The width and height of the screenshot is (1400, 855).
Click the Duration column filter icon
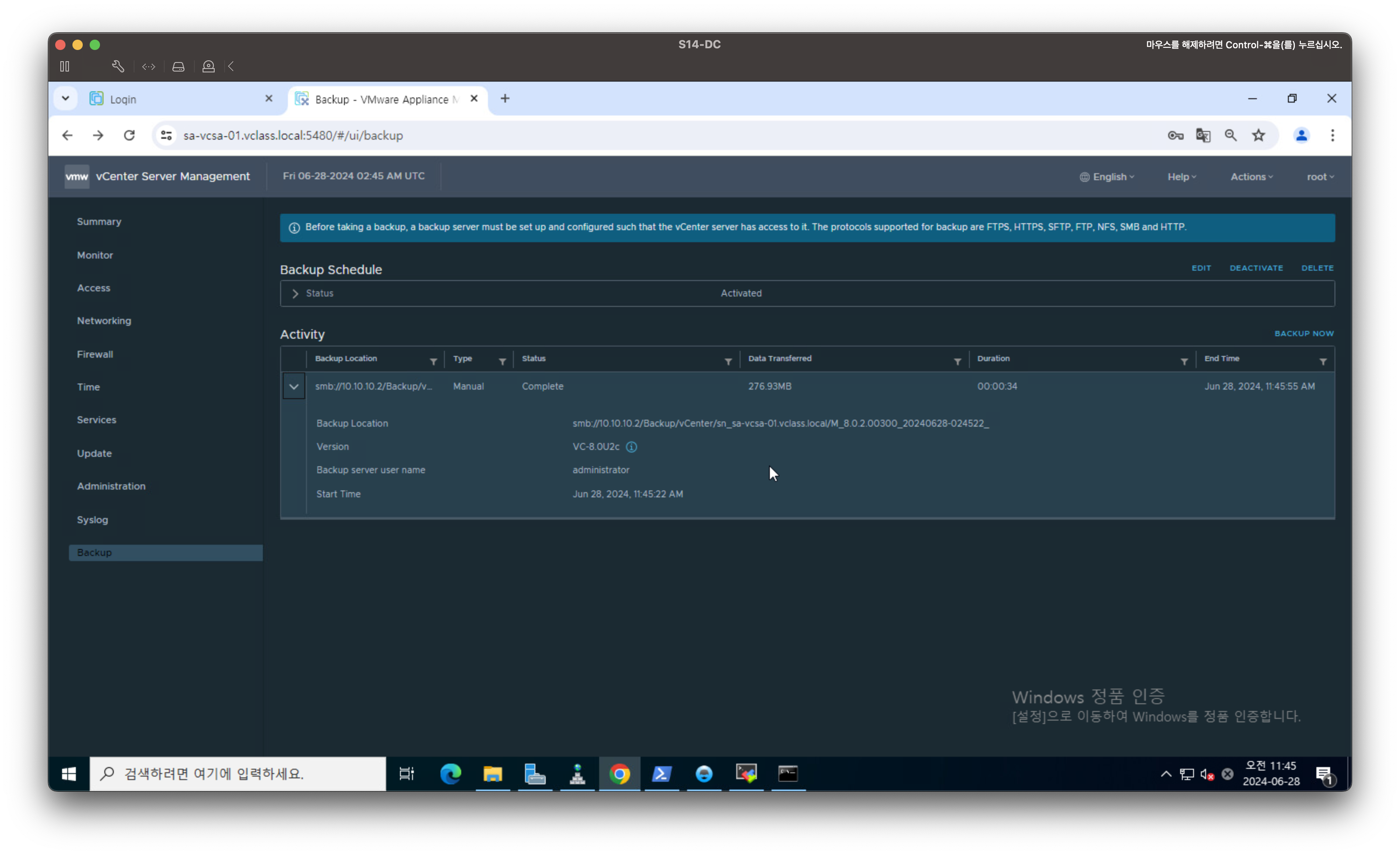[1184, 361]
